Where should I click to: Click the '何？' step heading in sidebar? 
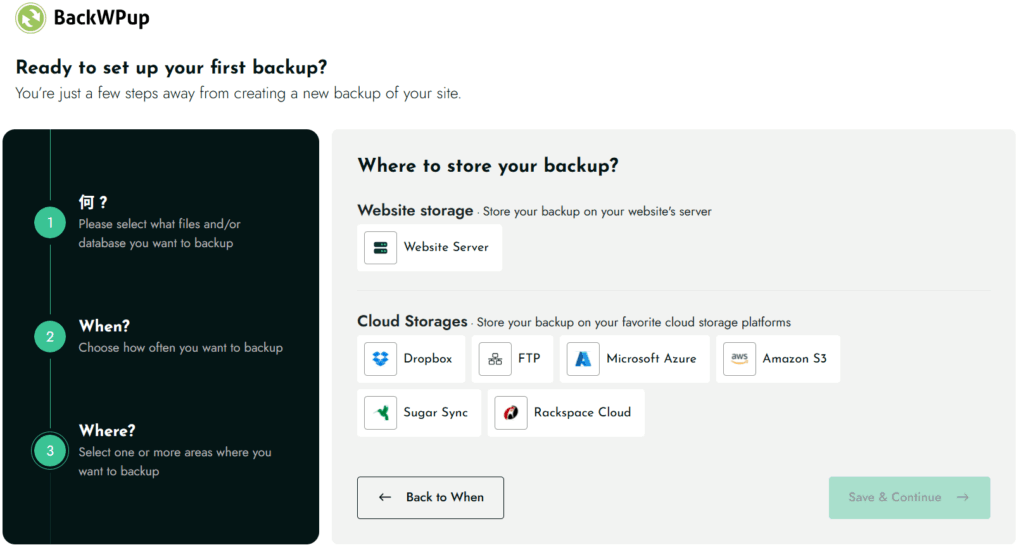93,203
